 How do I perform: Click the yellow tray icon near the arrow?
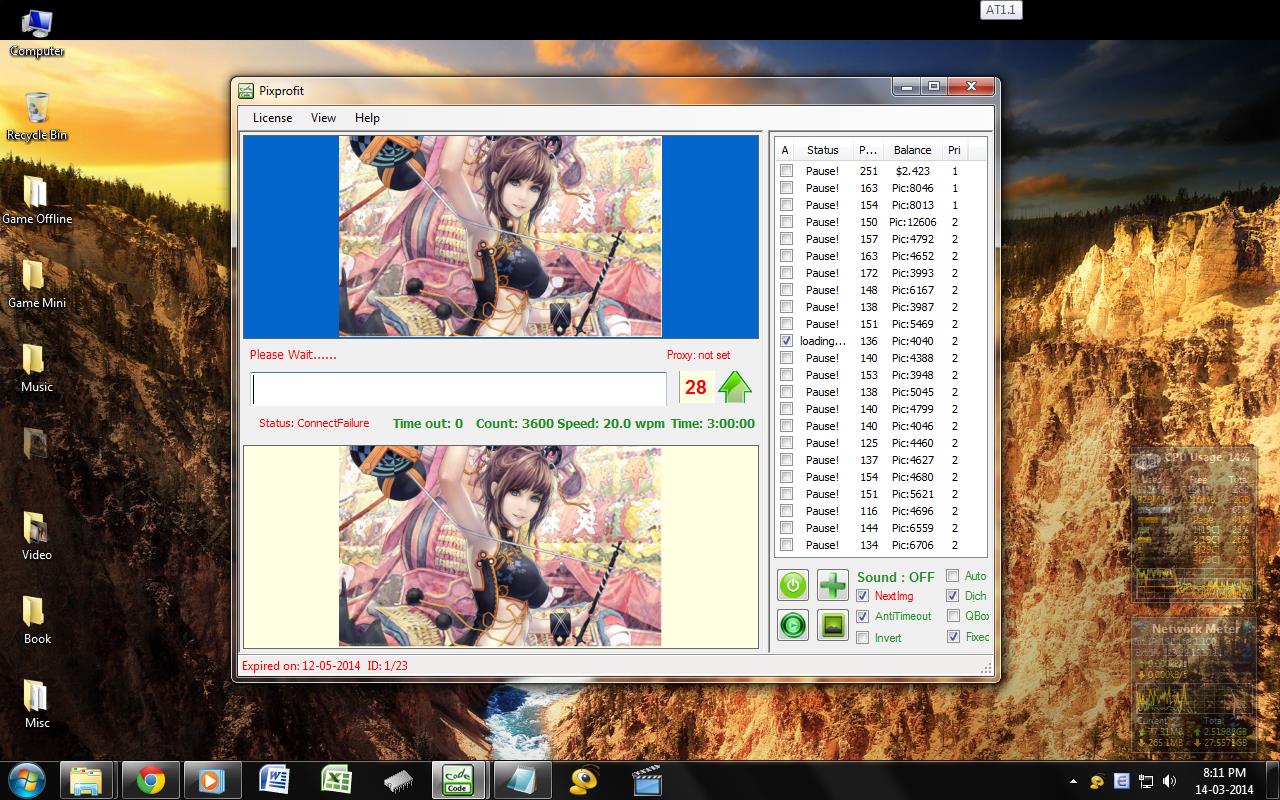(x=1098, y=781)
